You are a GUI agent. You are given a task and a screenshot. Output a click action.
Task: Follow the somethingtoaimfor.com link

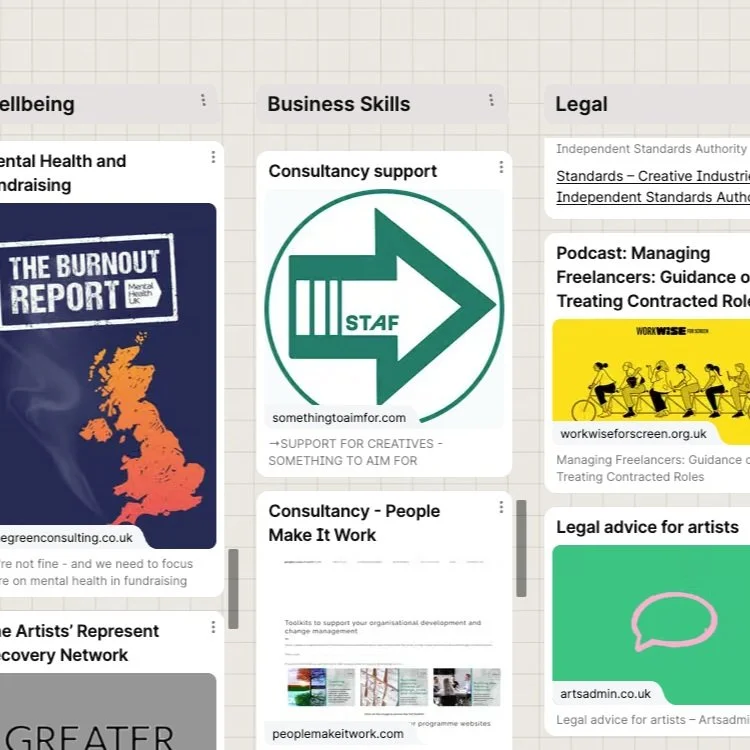point(339,418)
